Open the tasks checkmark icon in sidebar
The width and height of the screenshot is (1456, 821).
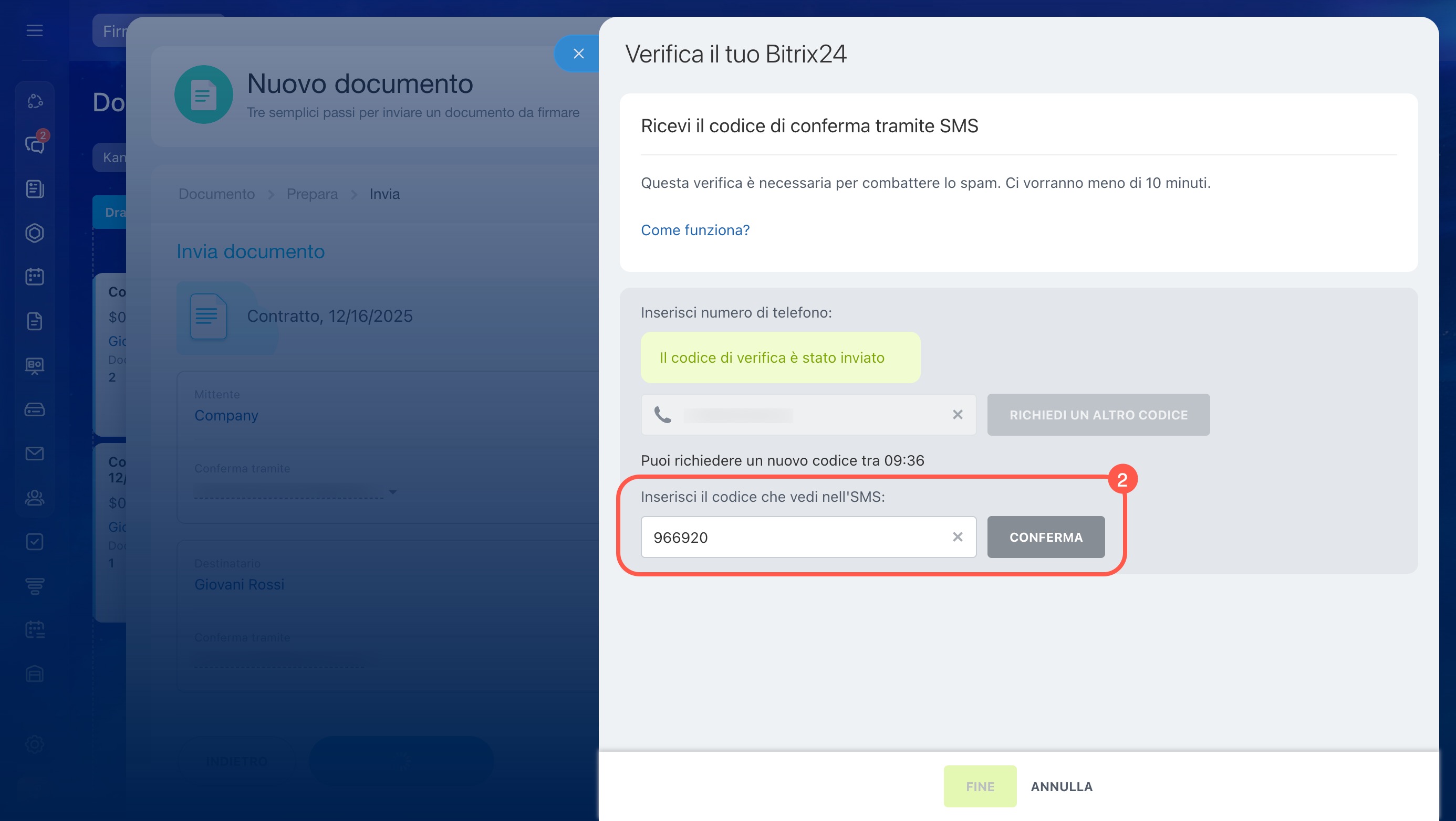(x=35, y=541)
